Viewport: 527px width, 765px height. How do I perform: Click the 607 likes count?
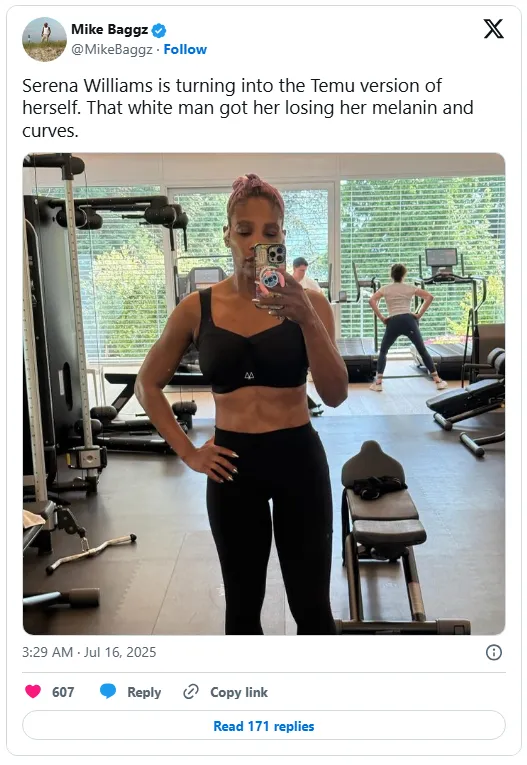tap(63, 692)
